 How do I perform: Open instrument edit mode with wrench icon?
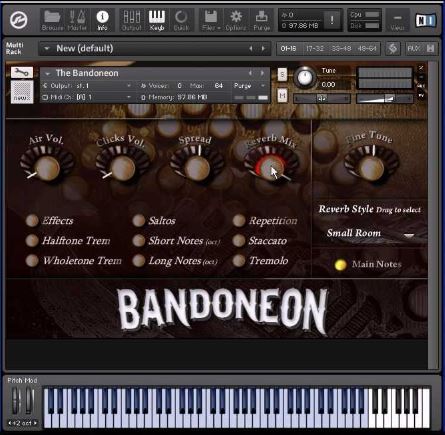[22, 72]
